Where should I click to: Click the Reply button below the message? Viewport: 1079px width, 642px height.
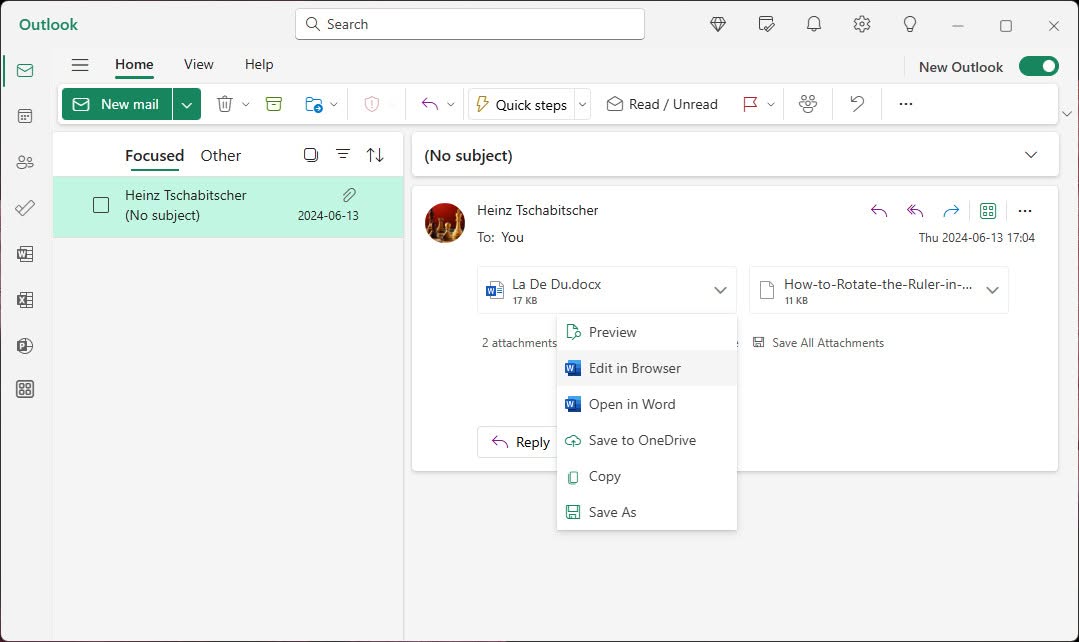pos(519,442)
